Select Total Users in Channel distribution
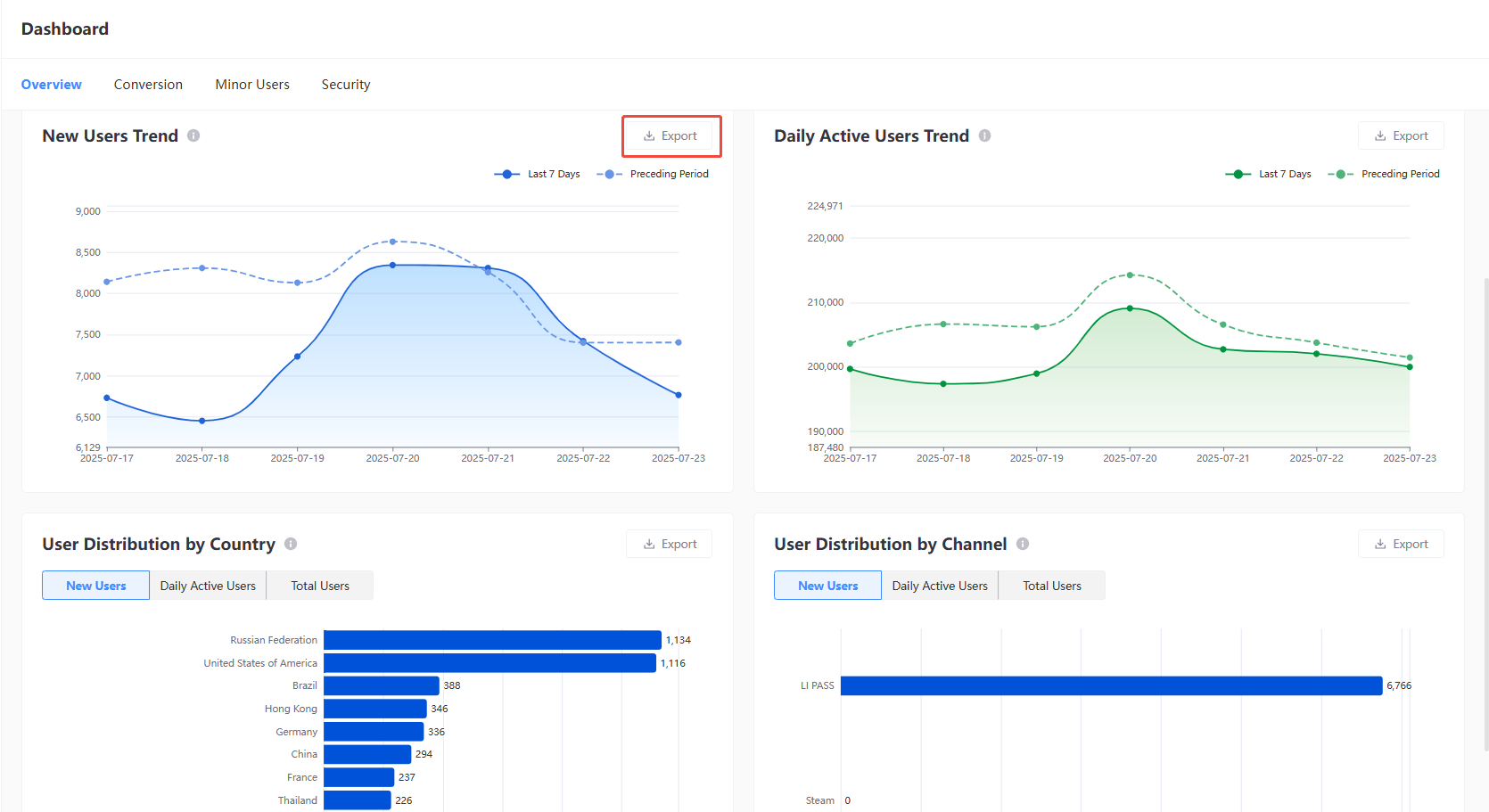Image resolution: width=1489 pixels, height=812 pixels. 1052,586
